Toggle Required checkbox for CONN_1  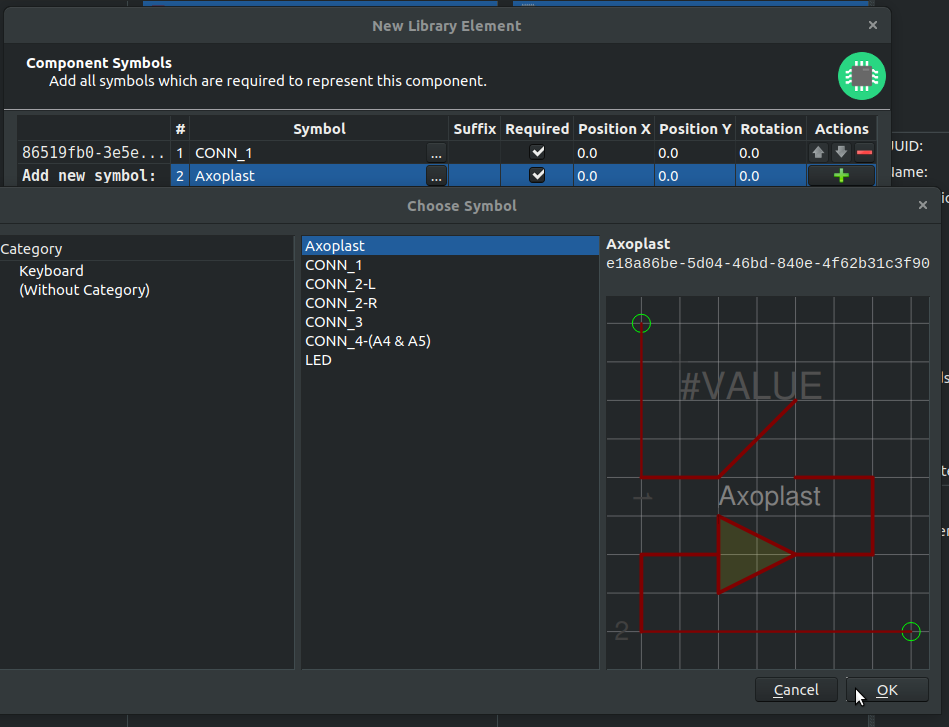[x=537, y=152]
